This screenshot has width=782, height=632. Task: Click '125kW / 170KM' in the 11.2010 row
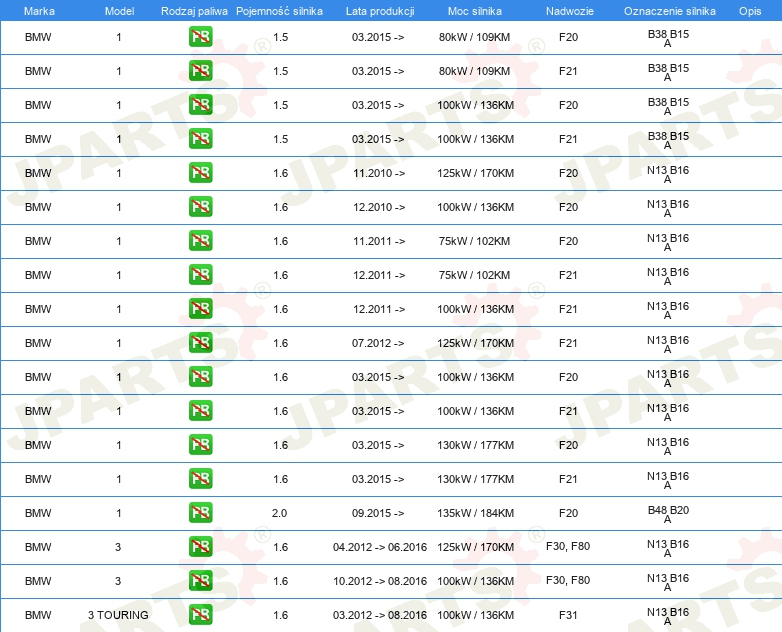475,173
